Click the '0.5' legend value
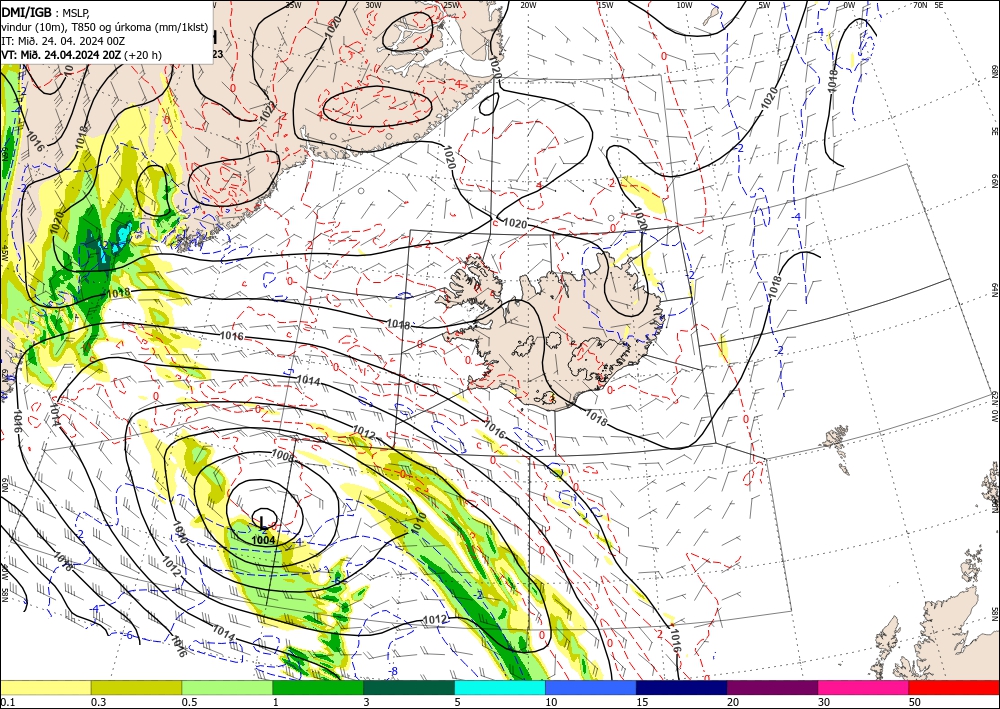Image resolution: width=1000 pixels, height=709 pixels. coord(188,702)
